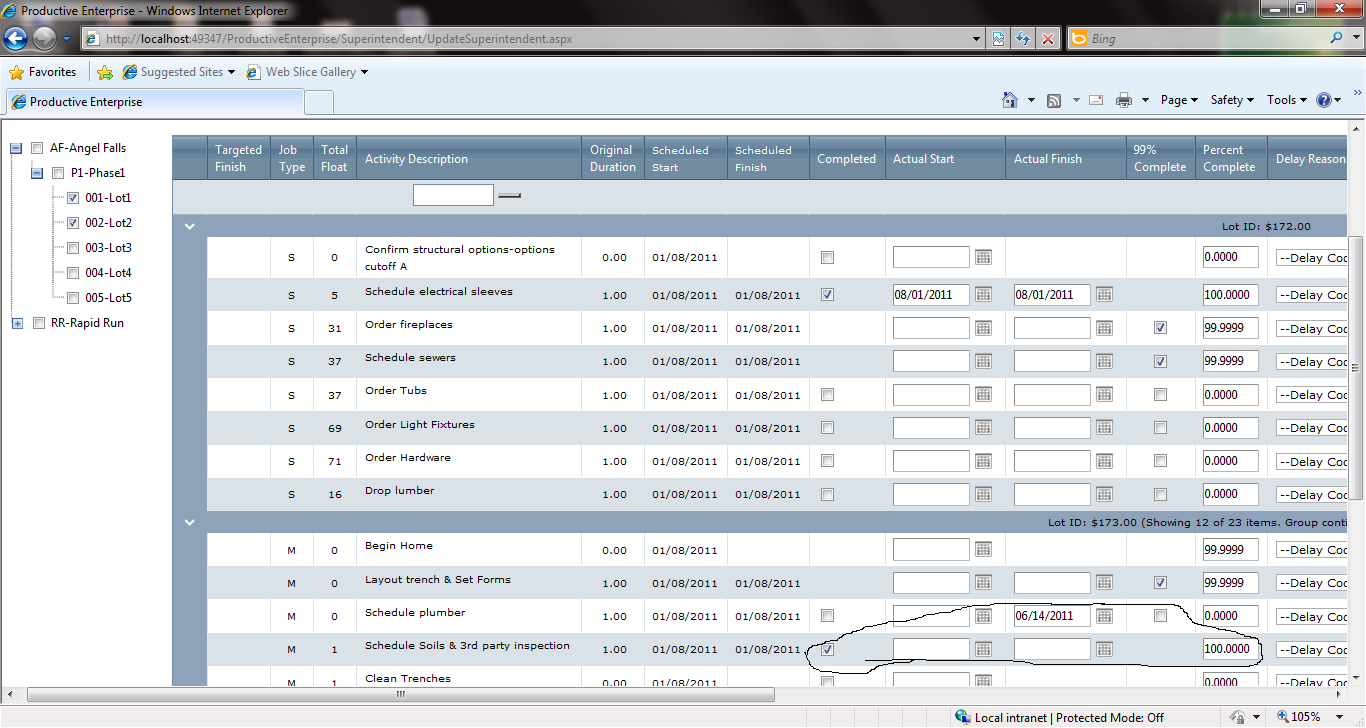Viewport: 1366px width, 728px height.
Task: Open Actual Finish calendar for Schedule sewers
Action: pyautogui.click(x=1104, y=361)
